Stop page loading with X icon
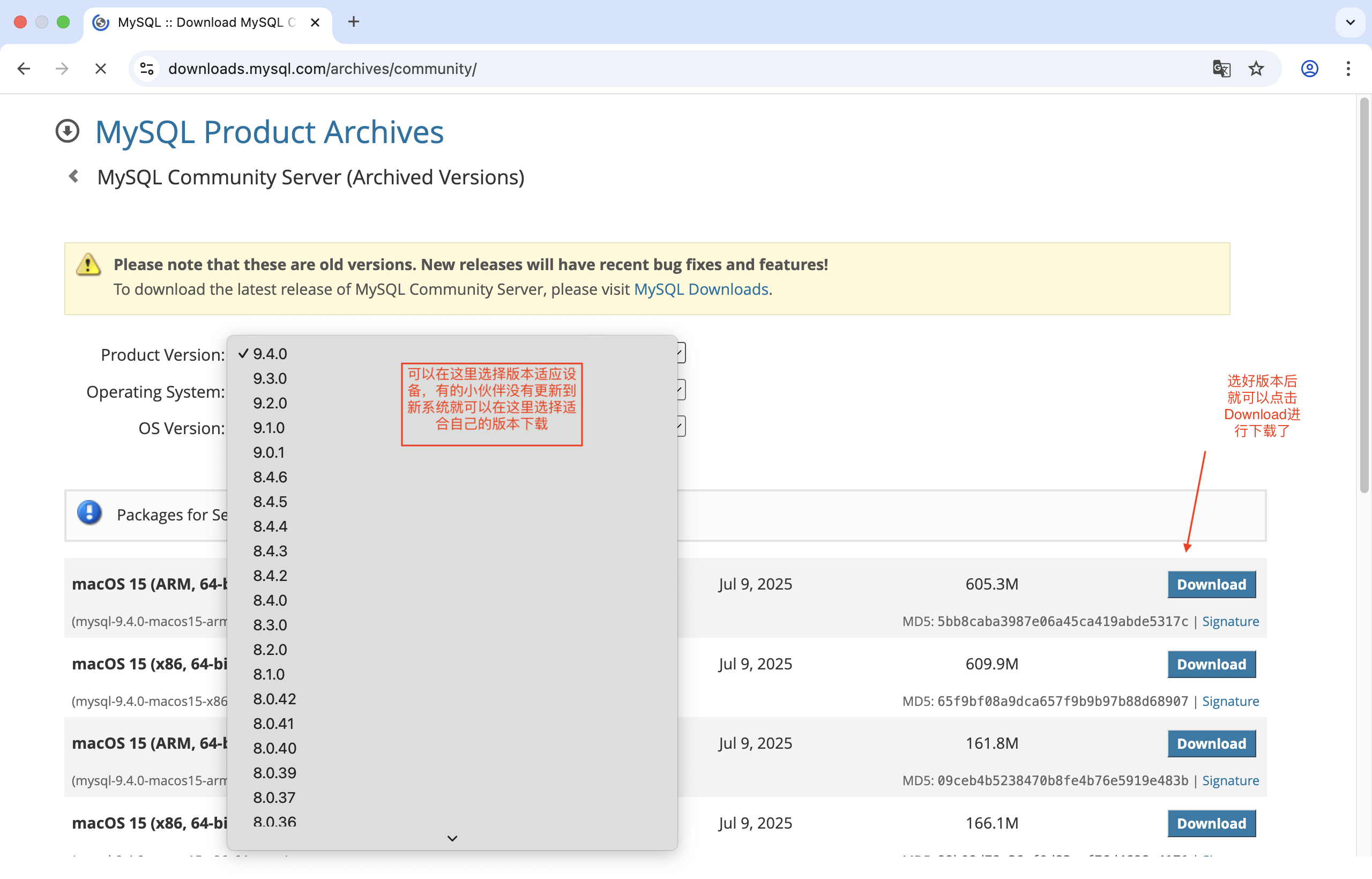 click(x=100, y=69)
